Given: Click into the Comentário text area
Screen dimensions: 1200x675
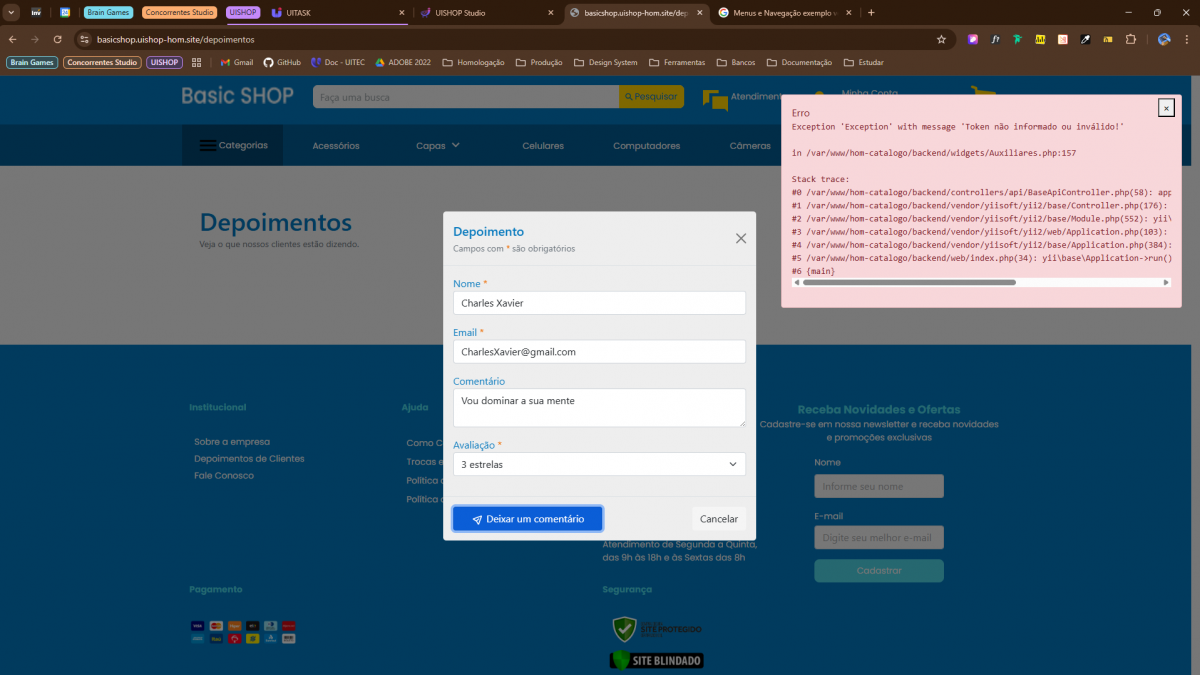Looking at the screenshot, I should pos(599,407).
